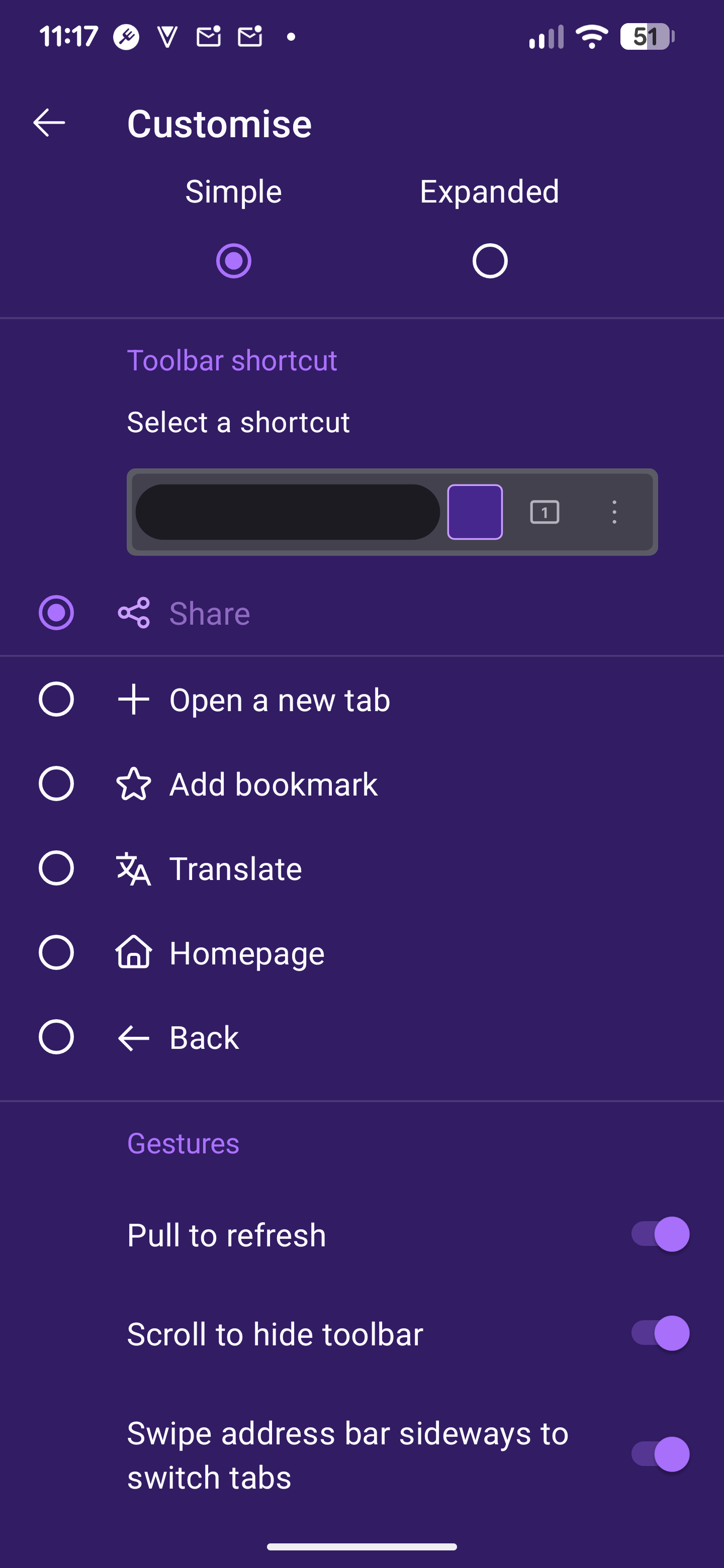
Task: Tap the address bar in toolbar preview
Action: pos(288,512)
